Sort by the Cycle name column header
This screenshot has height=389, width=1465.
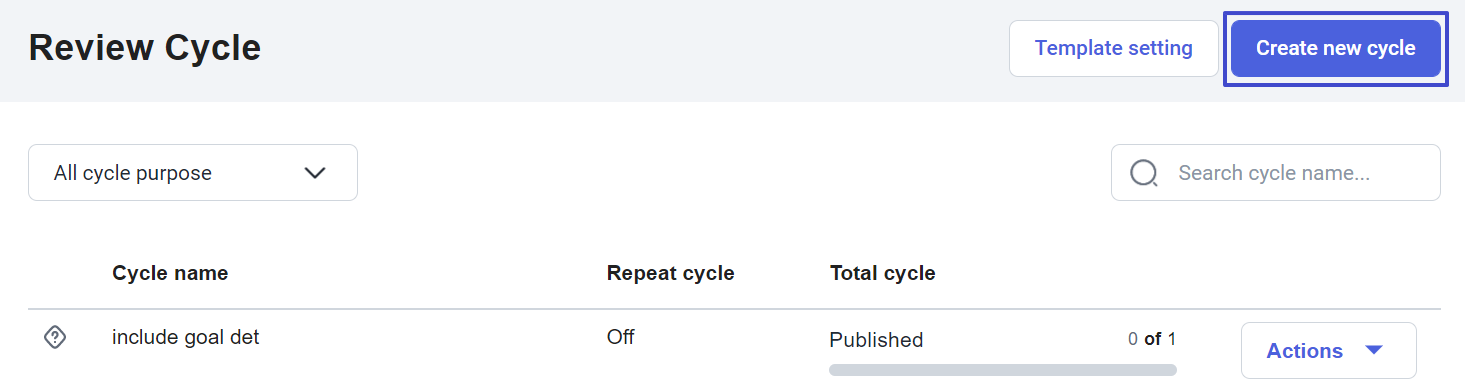point(170,273)
